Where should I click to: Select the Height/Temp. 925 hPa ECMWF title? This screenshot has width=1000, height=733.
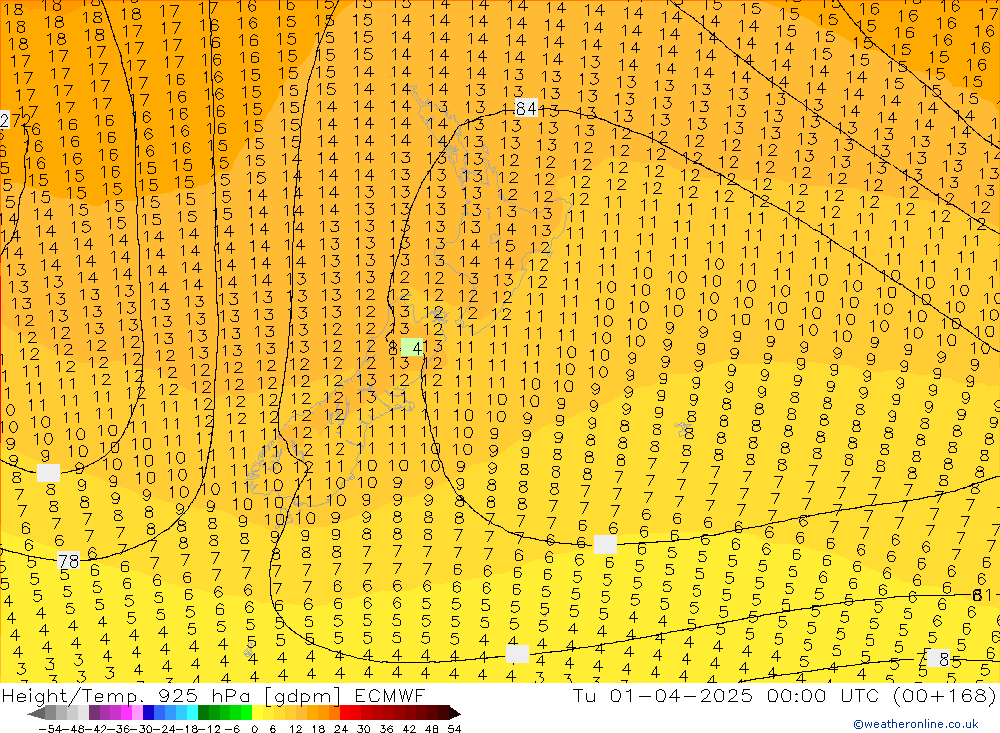pos(213,695)
